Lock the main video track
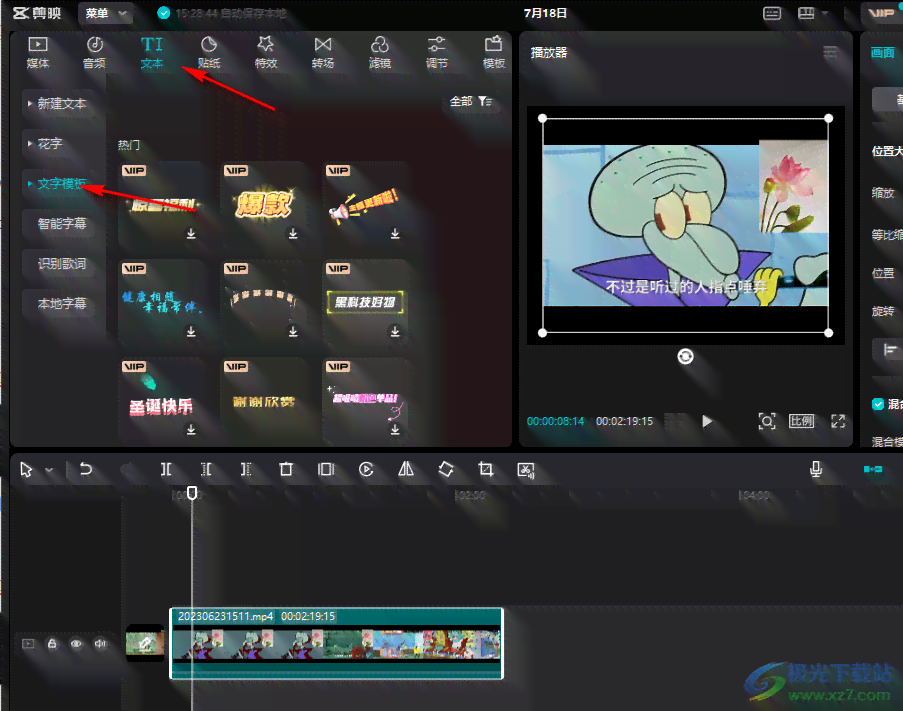The image size is (903, 711). 52,644
